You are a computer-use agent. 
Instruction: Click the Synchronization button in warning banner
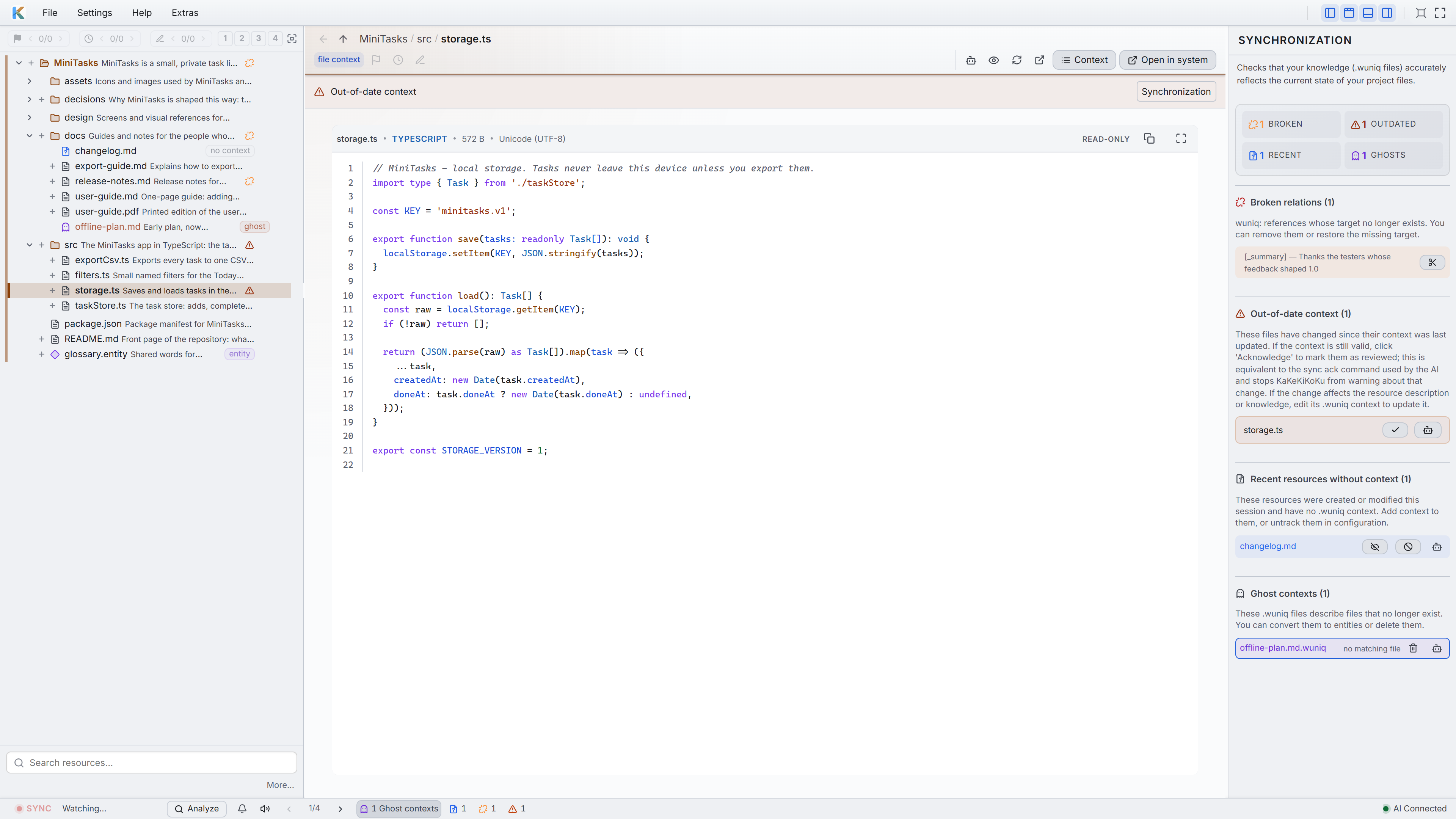pos(1176,91)
